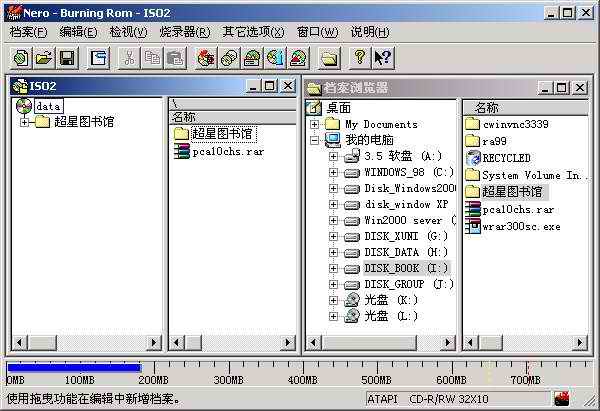Click right scroll arrow in browser file list
The width and height of the screenshot is (600, 411).
click(580, 342)
